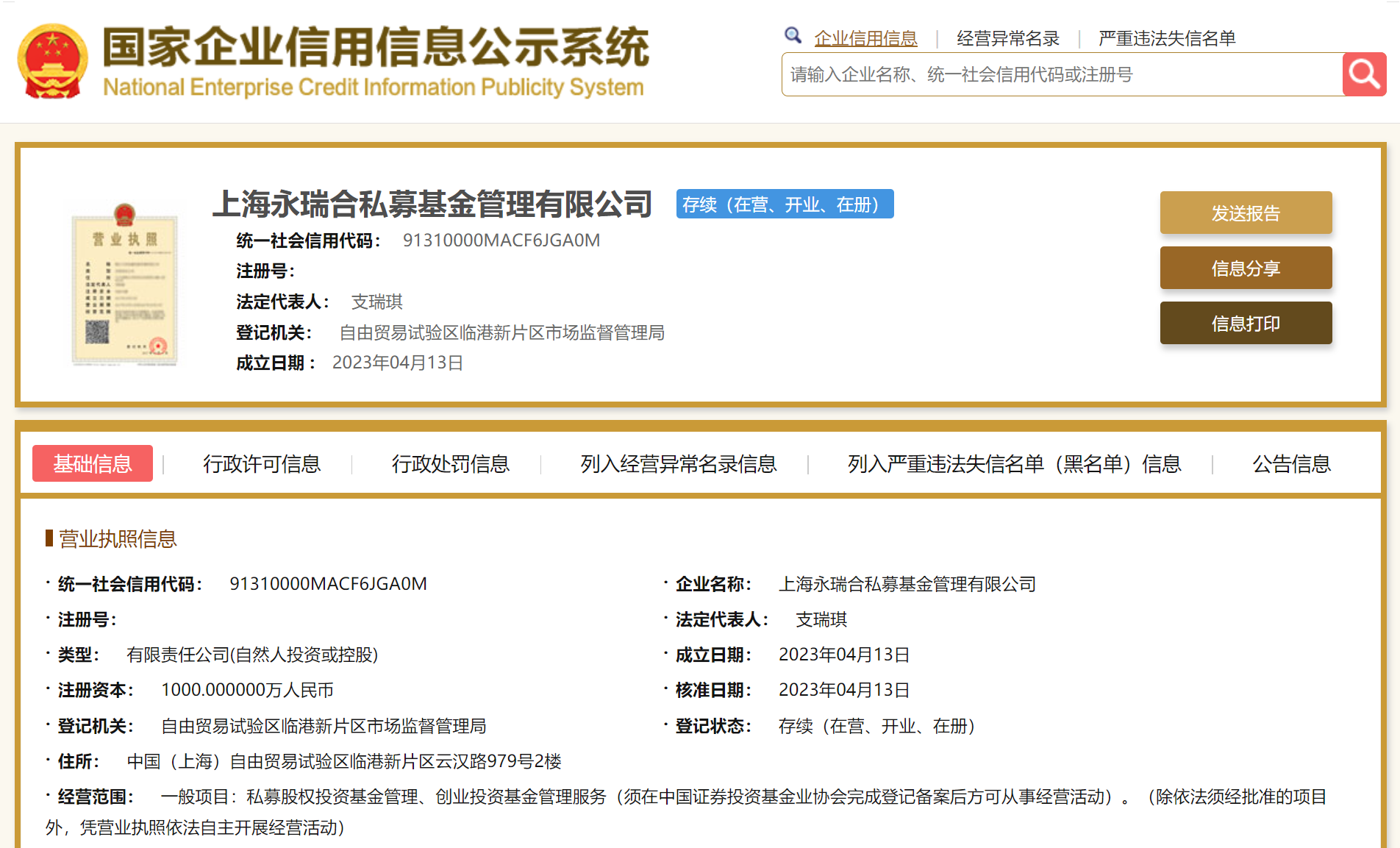
Task: Click the header establishment date 2023年04月13日
Action: point(398,363)
